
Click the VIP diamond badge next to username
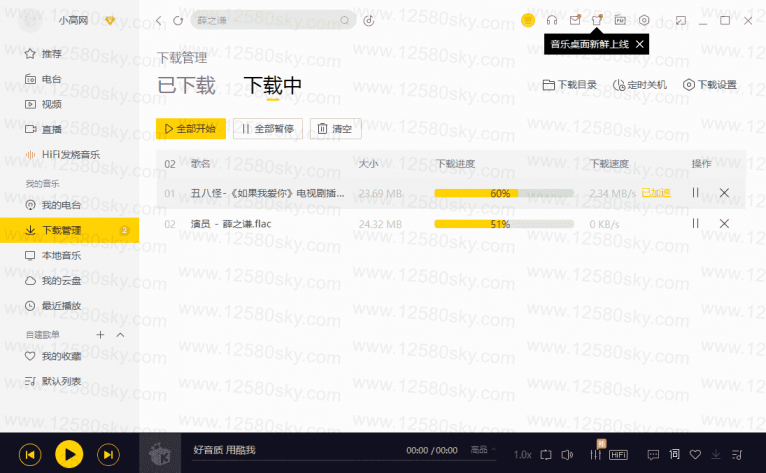[x=110, y=21]
